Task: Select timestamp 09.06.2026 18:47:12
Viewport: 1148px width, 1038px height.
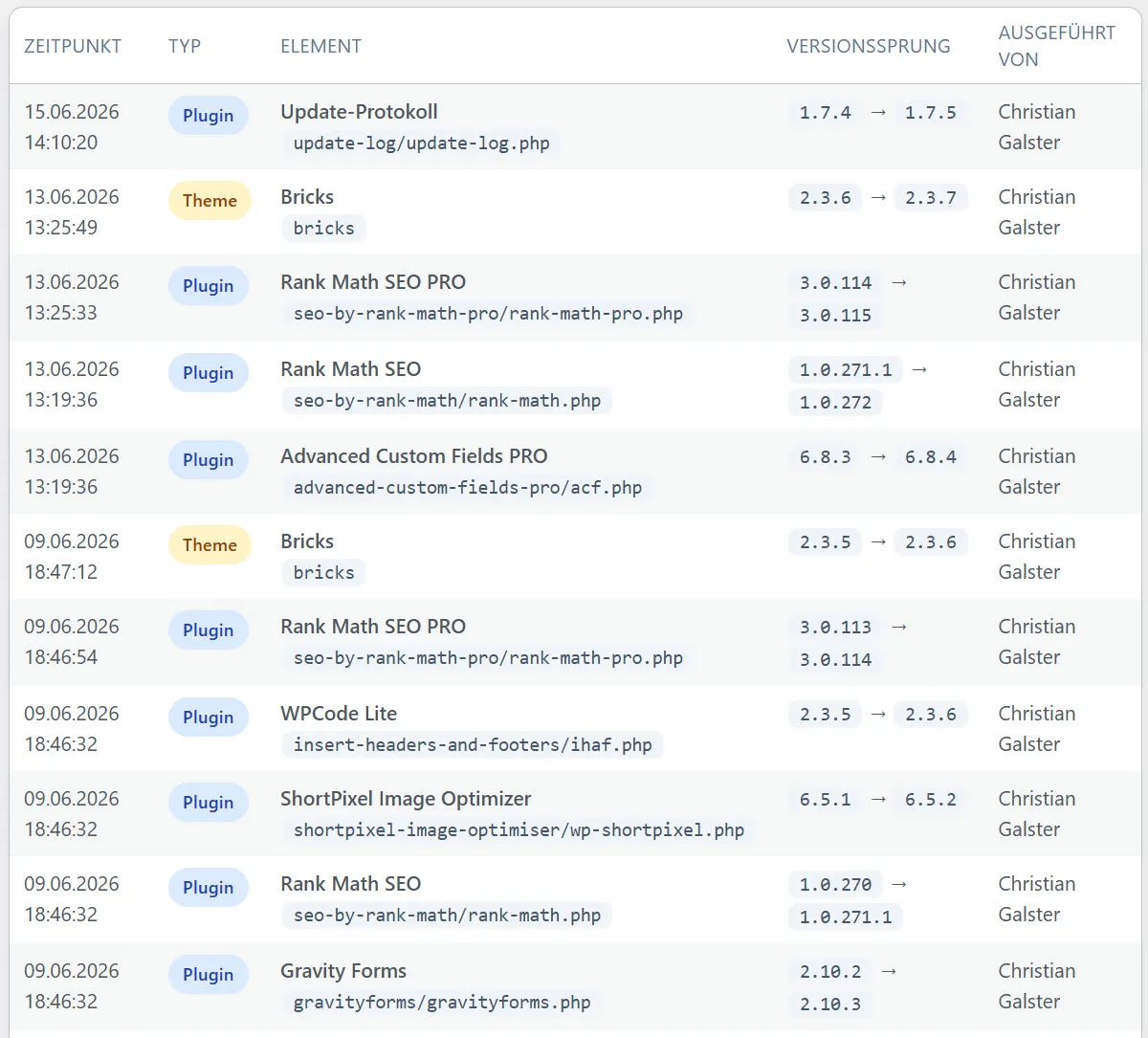Action: click(x=72, y=557)
